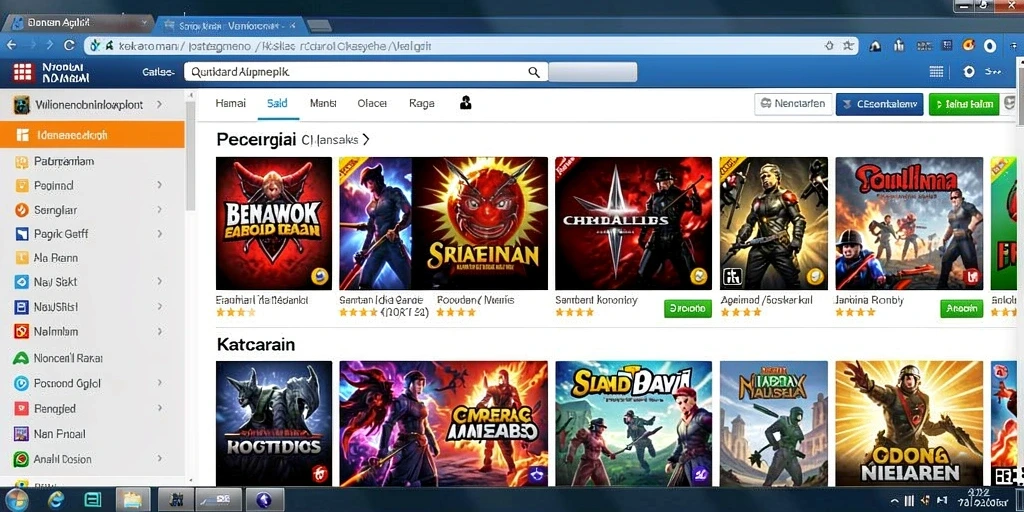This screenshot has height=512, width=1024.
Task: Open the home icon in the browser toolbar
Action: tap(876, 46)
